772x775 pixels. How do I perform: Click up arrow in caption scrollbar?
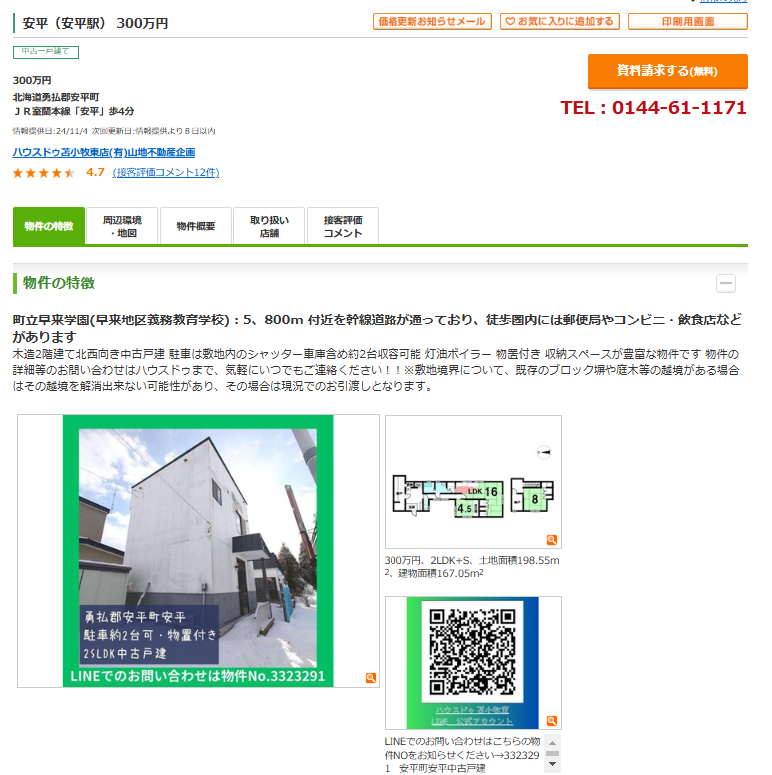pos(553,743)
